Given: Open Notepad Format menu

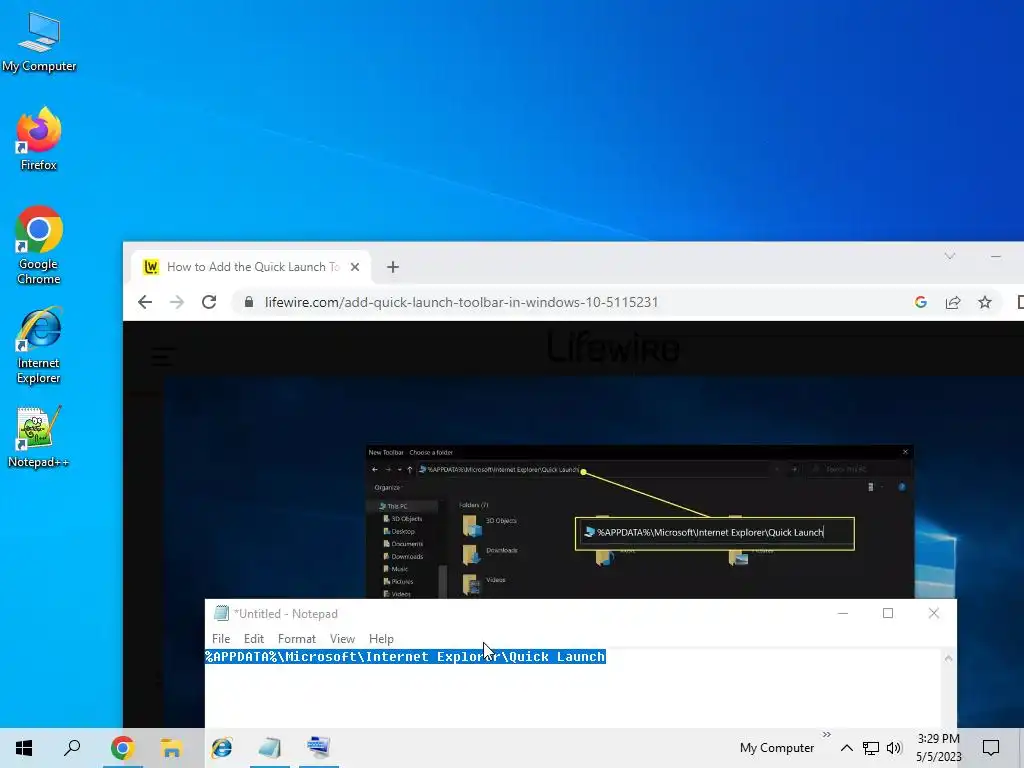Looking at the screenshot, I should [x=296, y=639].
